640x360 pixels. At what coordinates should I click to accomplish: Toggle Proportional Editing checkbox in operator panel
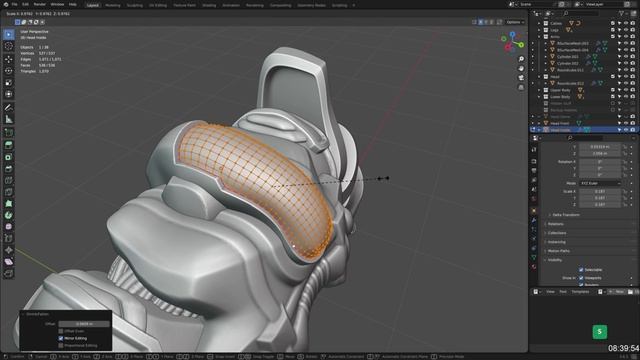pos(61,346)
